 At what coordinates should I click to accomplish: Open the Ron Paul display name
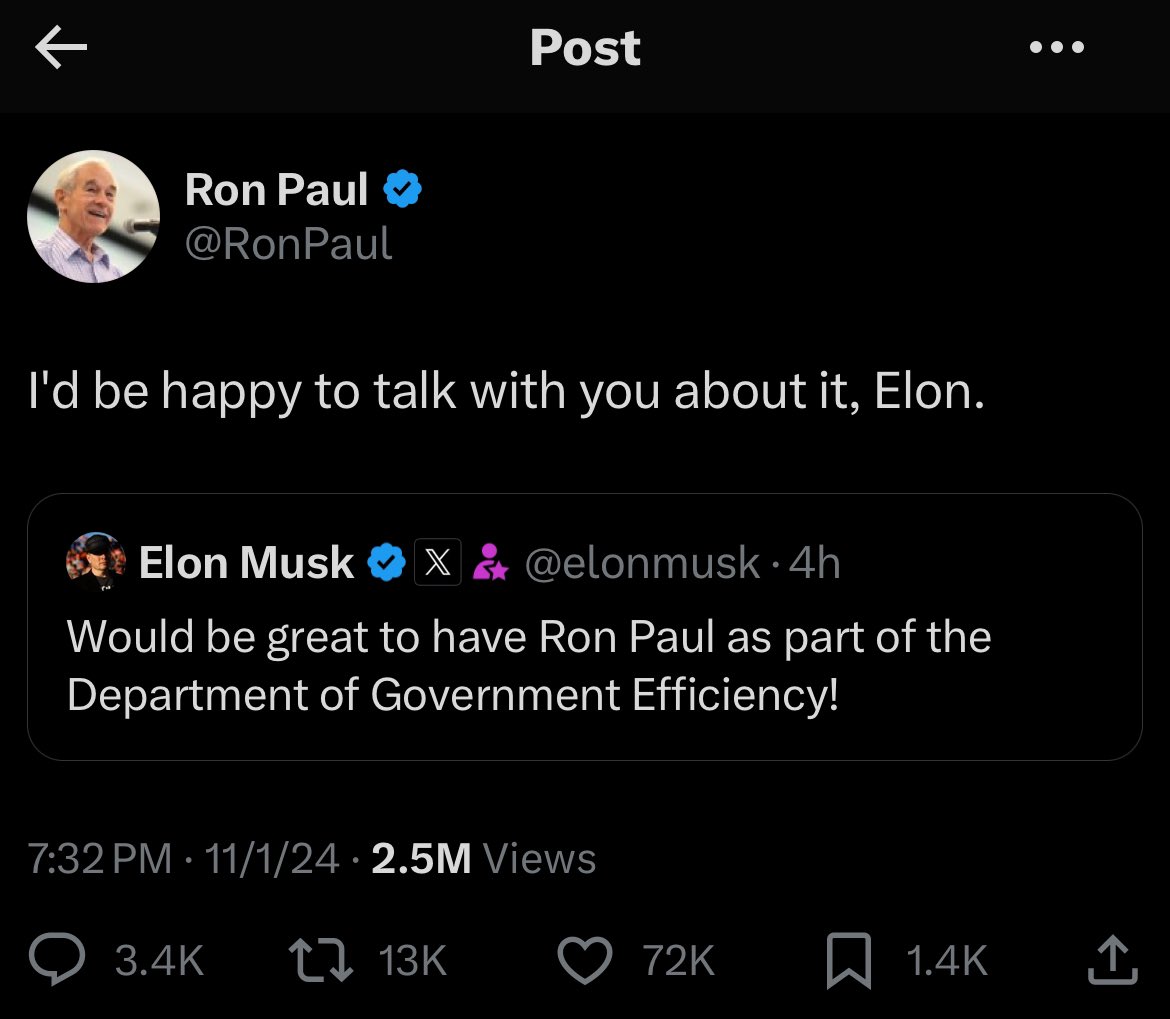[x=277, y=190]
